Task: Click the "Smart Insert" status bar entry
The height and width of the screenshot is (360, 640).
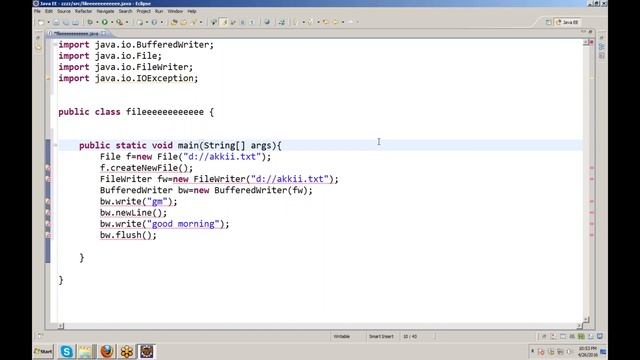Action: (x=381, y=336)
